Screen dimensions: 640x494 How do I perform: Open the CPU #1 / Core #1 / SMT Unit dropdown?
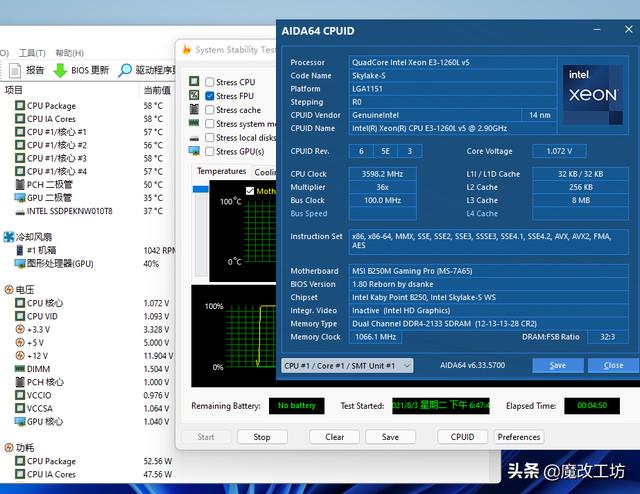coord(347,365)
